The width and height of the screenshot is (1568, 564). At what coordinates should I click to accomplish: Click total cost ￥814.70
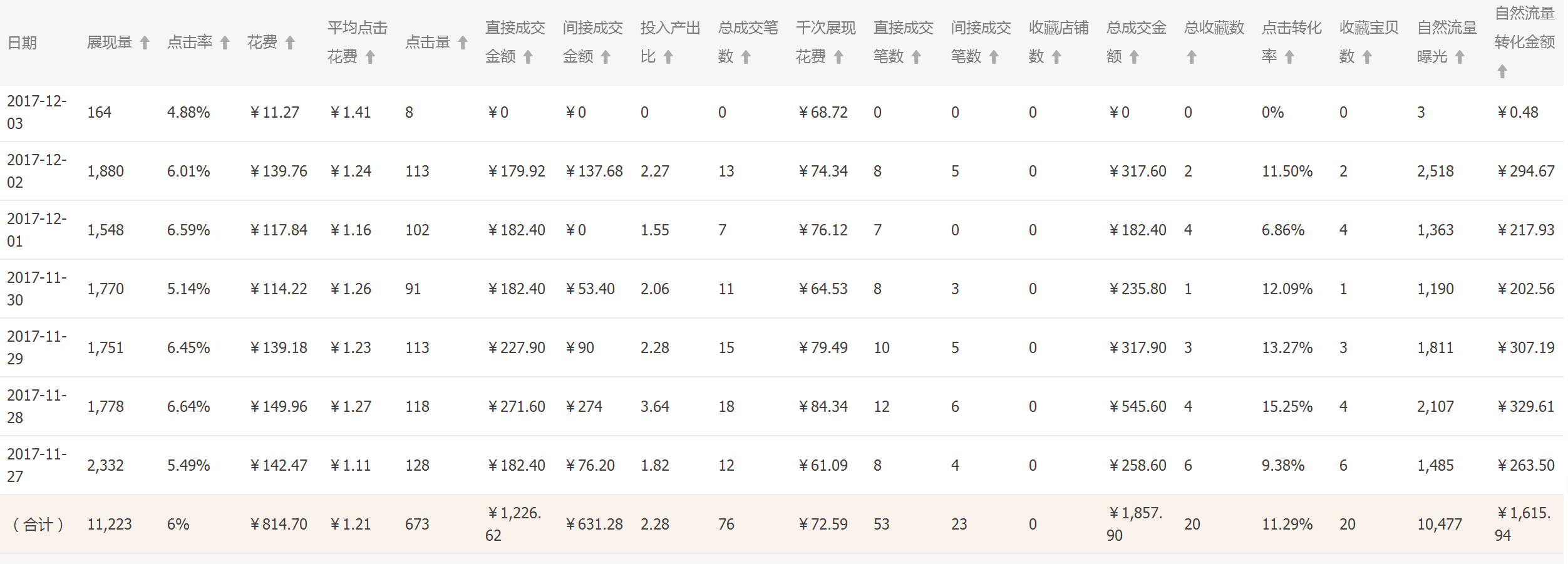point(278,524)
